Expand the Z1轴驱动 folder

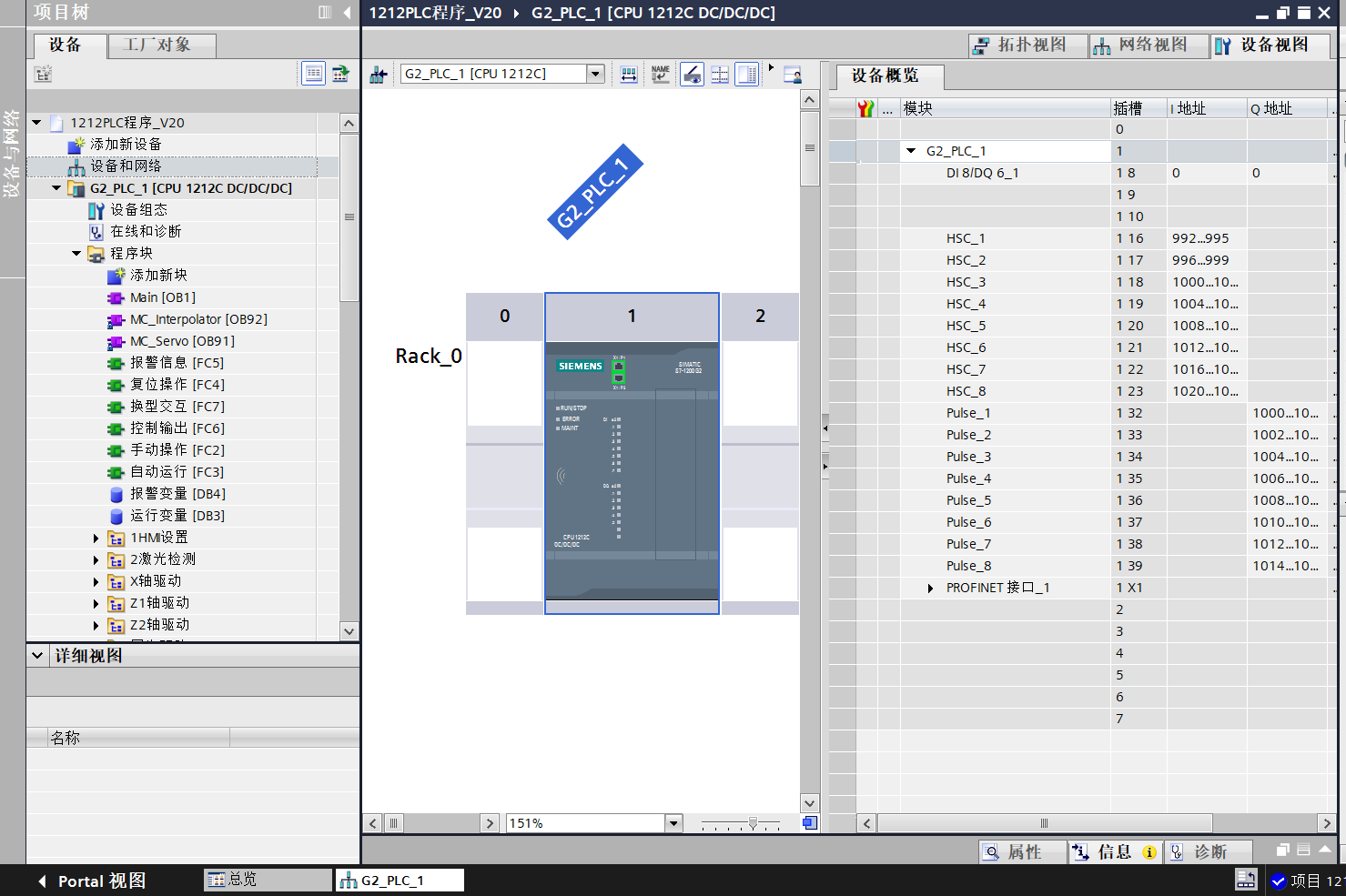tap(96, 604)
